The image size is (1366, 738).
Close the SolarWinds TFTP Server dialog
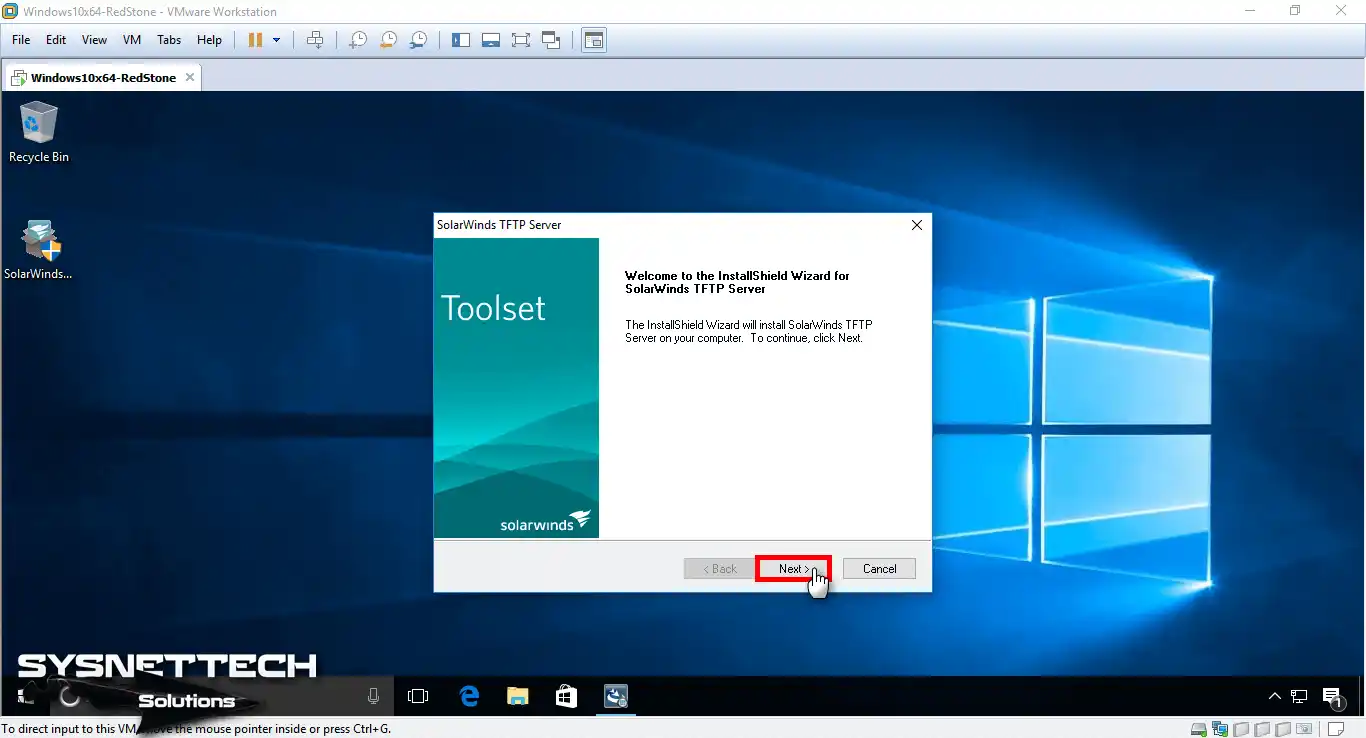916,225
